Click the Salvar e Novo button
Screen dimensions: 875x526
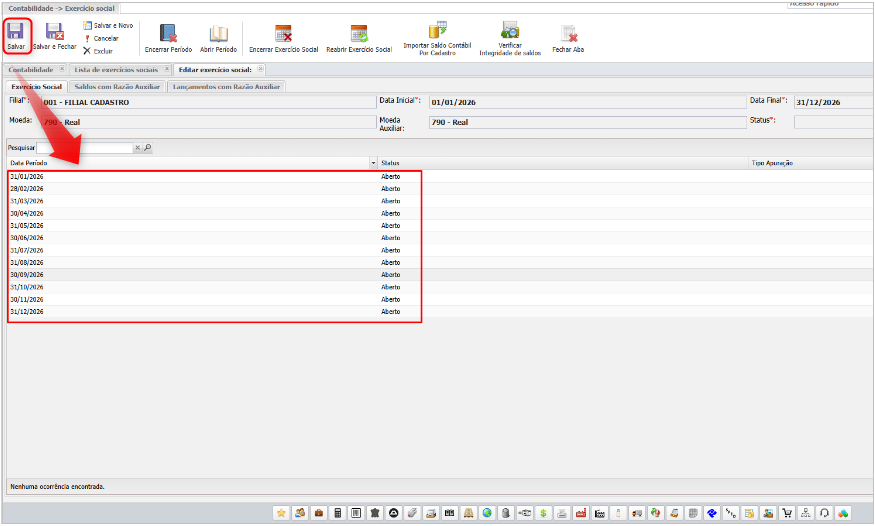(108, 25)
